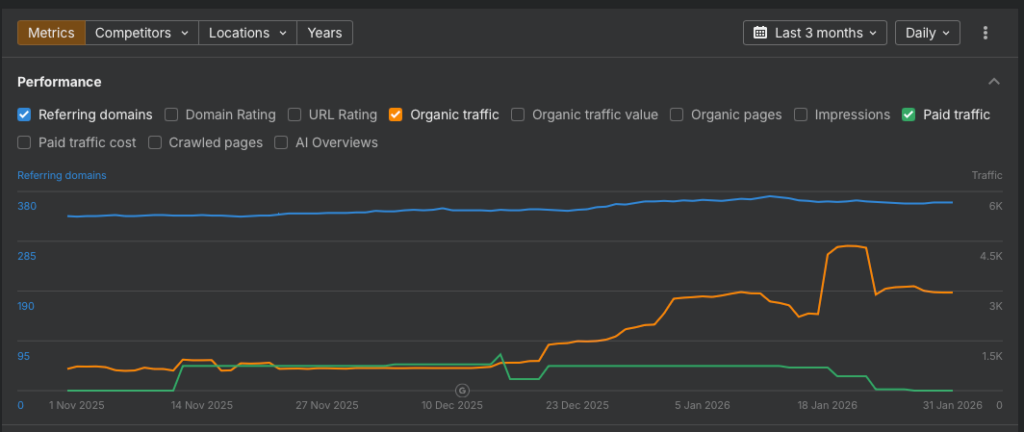Open the Last 3 months dropdown
The height and width of the screenshot is (432, 1024).
(x=815, y=33)
